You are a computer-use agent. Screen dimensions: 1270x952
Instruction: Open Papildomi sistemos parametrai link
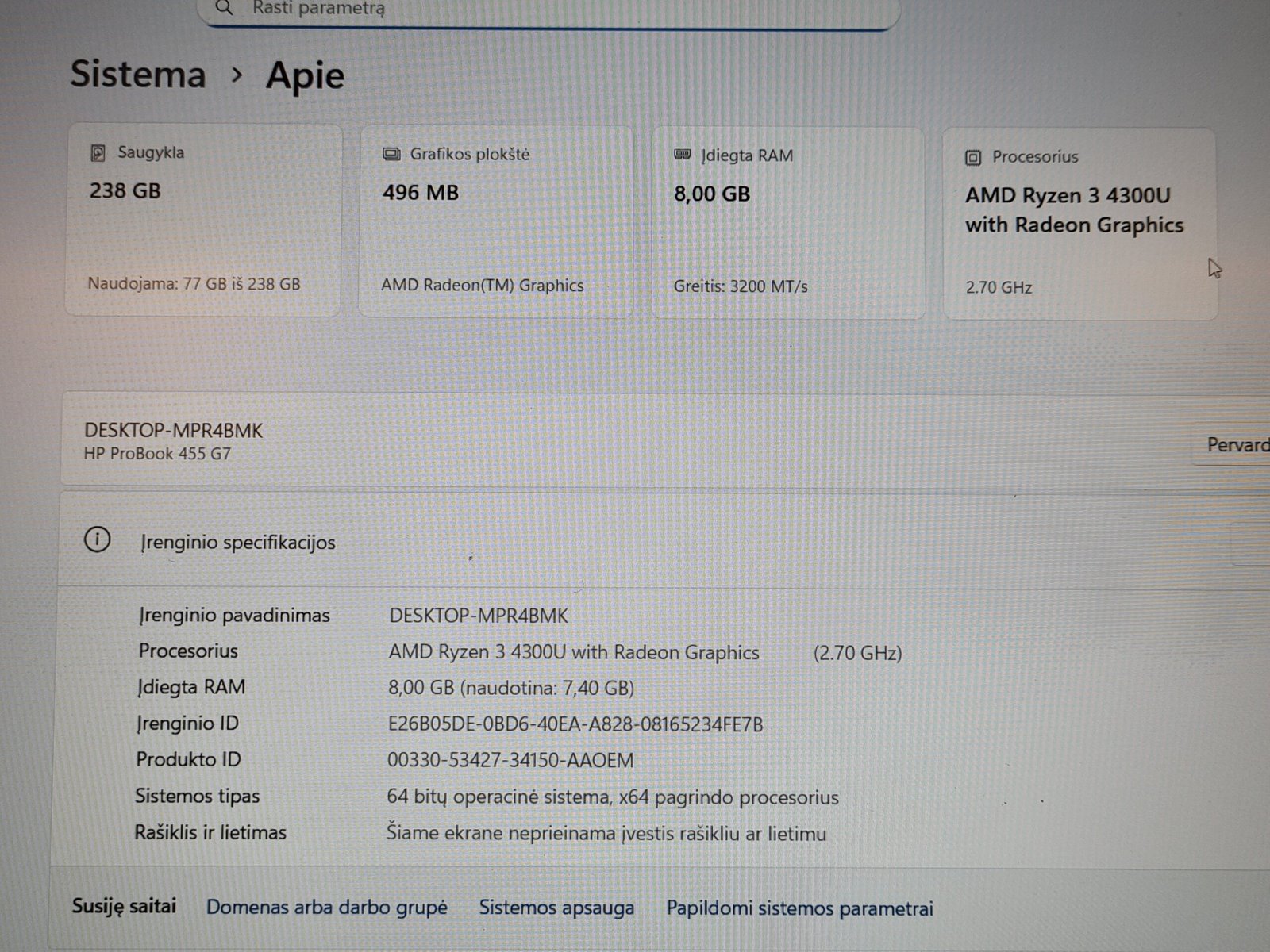tap(799, 908)
